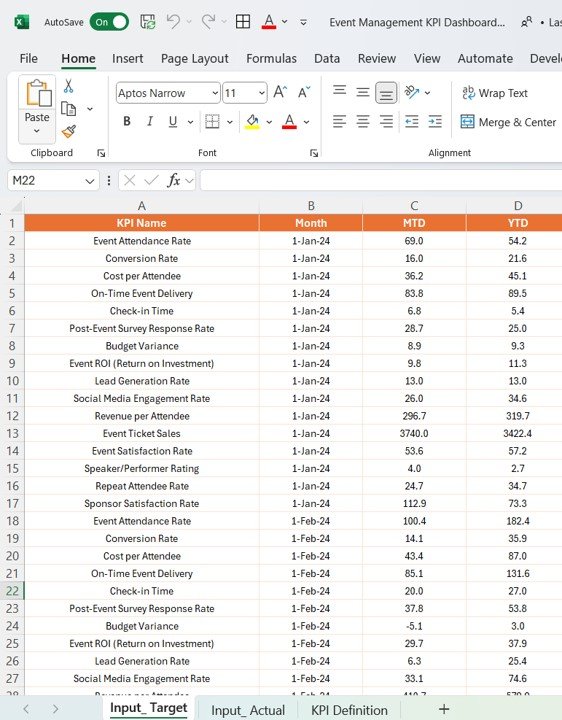
Task: Open the underline style dropdown arrow
Action: [190, 122]
